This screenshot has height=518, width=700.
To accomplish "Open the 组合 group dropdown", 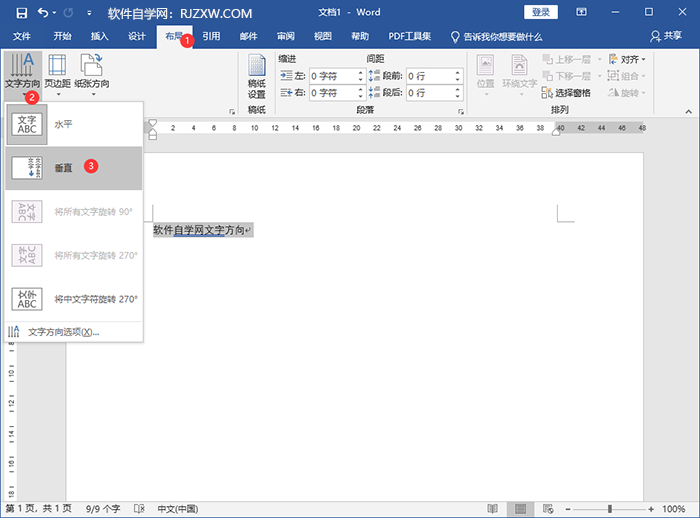I will [627, 76].
